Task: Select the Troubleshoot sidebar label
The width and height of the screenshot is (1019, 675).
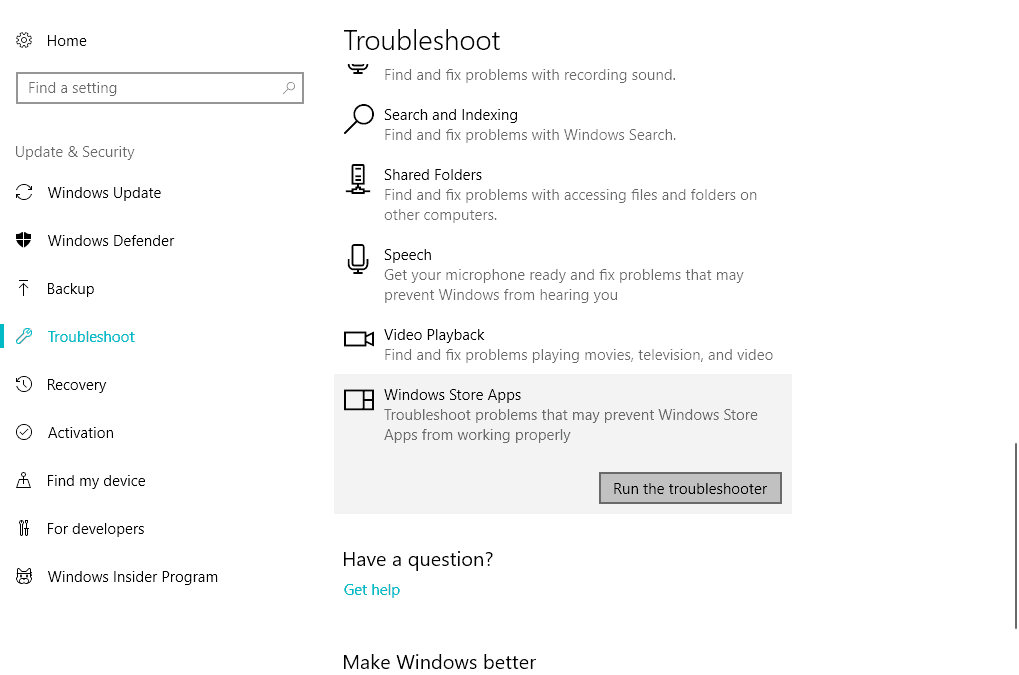Action: click(91, 337)
